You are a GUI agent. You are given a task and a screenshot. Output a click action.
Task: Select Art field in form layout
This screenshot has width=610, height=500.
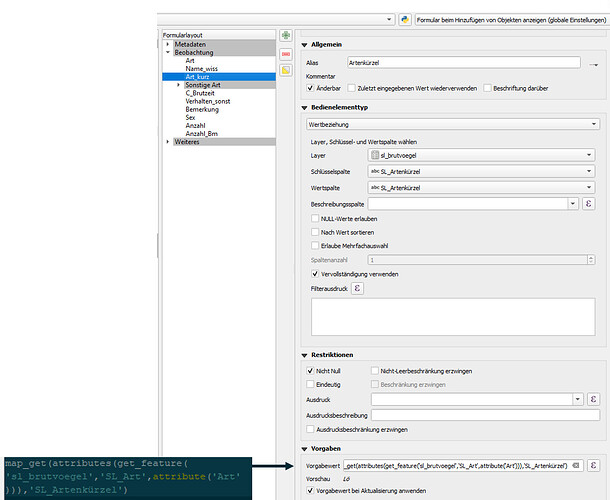[190, 60]
